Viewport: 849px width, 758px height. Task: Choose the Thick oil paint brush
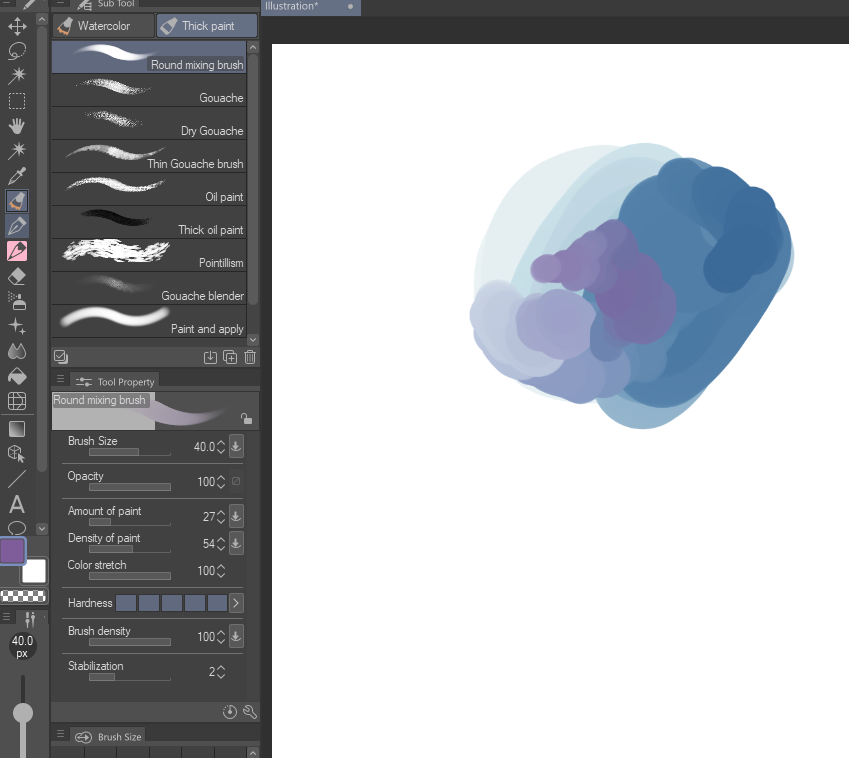click(149, 223)
